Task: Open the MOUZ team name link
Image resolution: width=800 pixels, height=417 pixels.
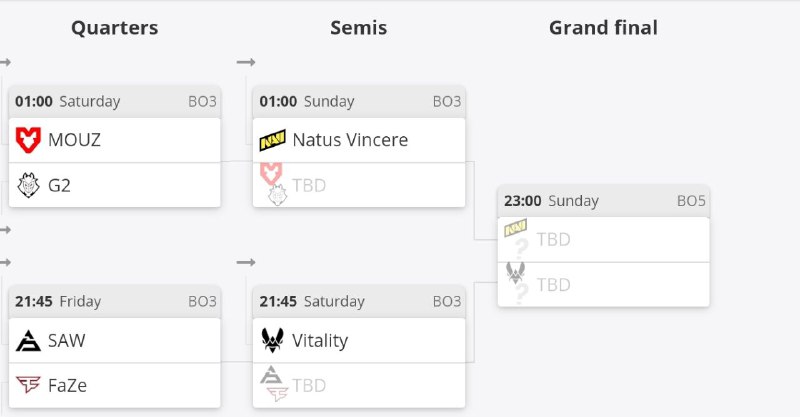Action: (74, 140)
